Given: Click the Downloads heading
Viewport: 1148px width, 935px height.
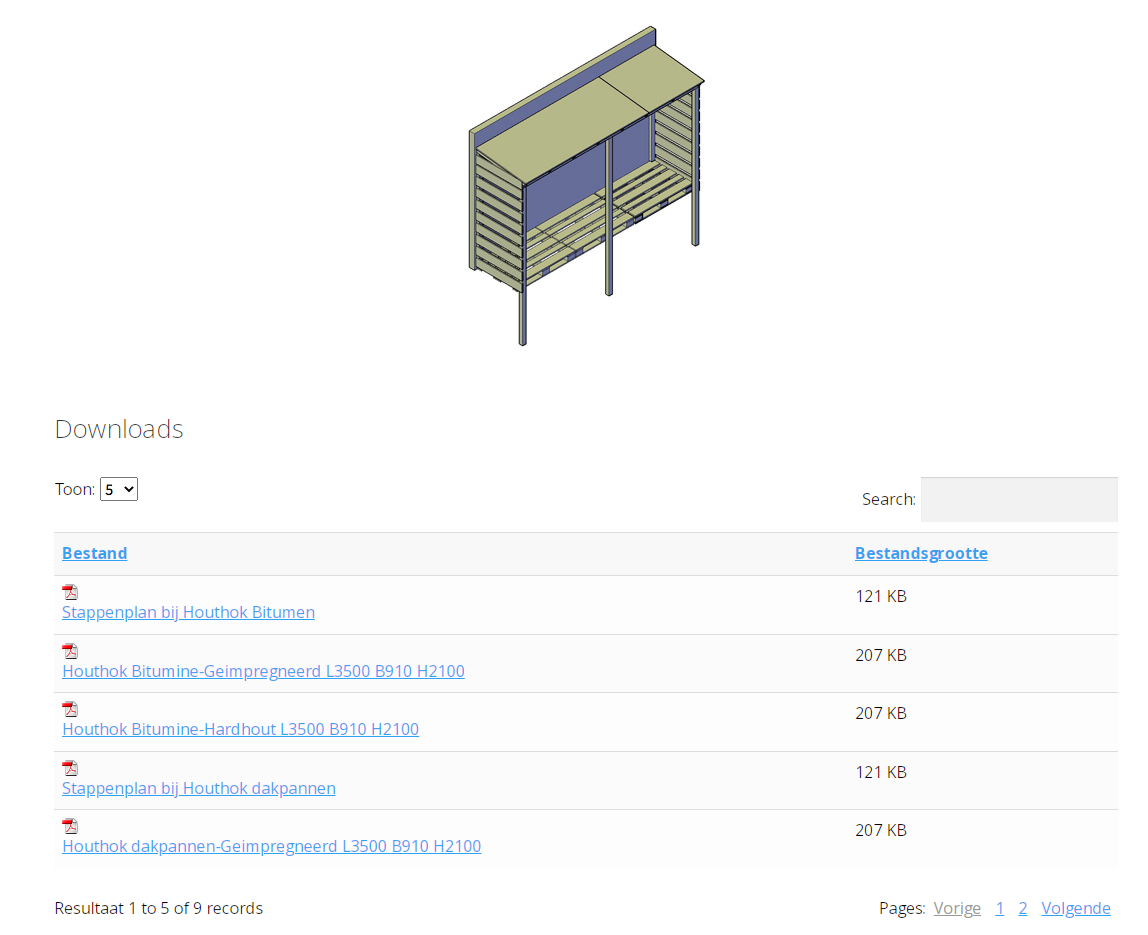Looking at the screenshot, I should point(119,429).
